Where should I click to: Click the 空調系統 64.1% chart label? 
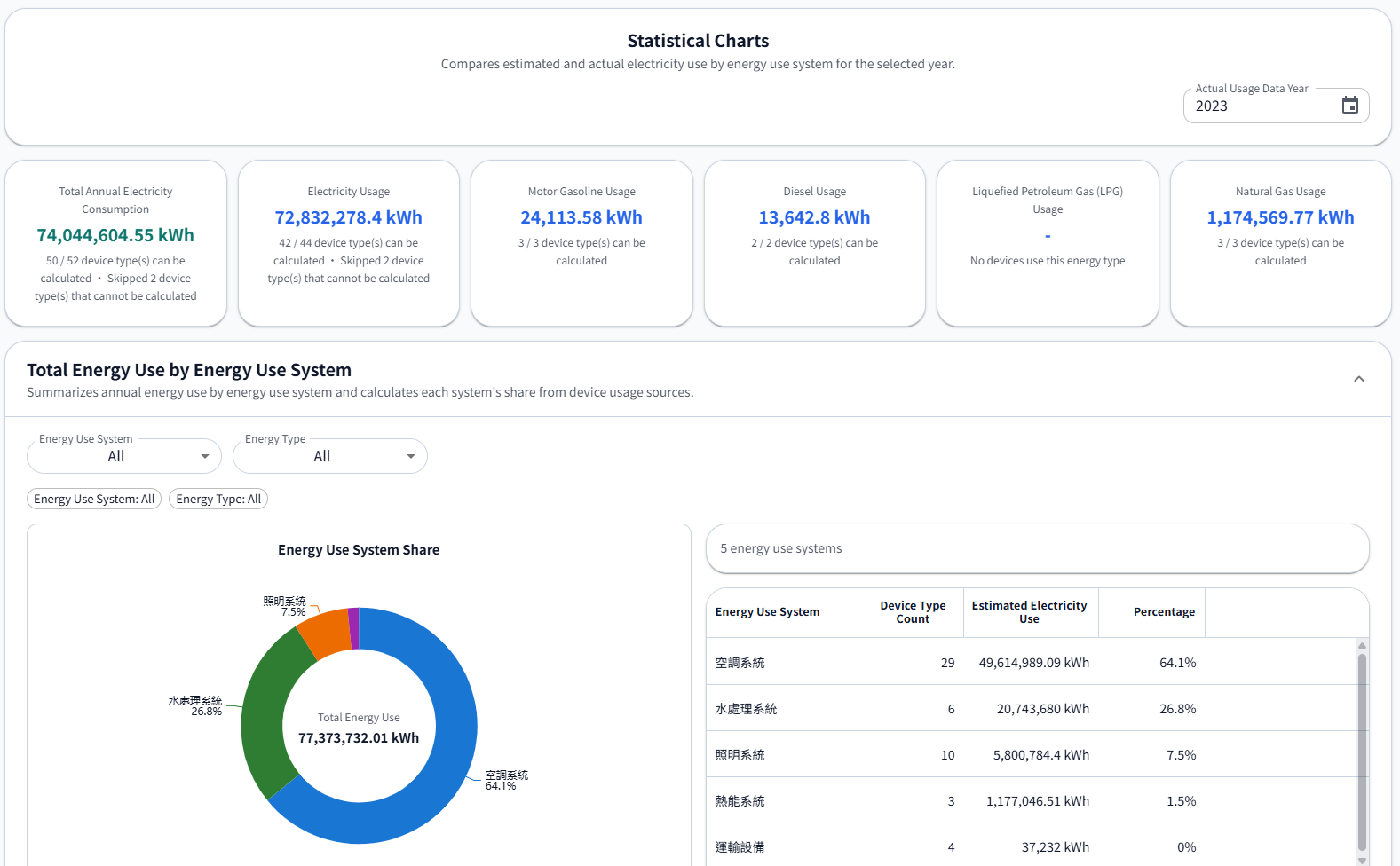tap(506, 780)
